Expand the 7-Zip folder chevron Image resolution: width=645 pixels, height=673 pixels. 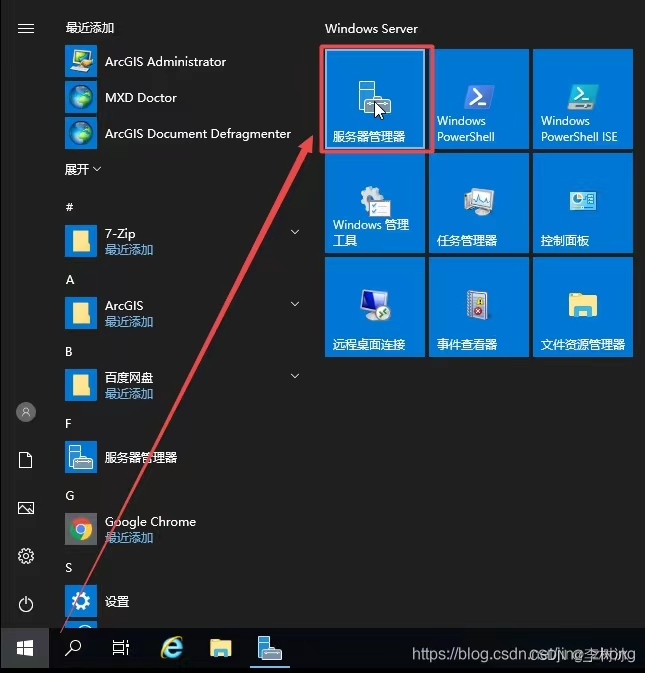295,232
